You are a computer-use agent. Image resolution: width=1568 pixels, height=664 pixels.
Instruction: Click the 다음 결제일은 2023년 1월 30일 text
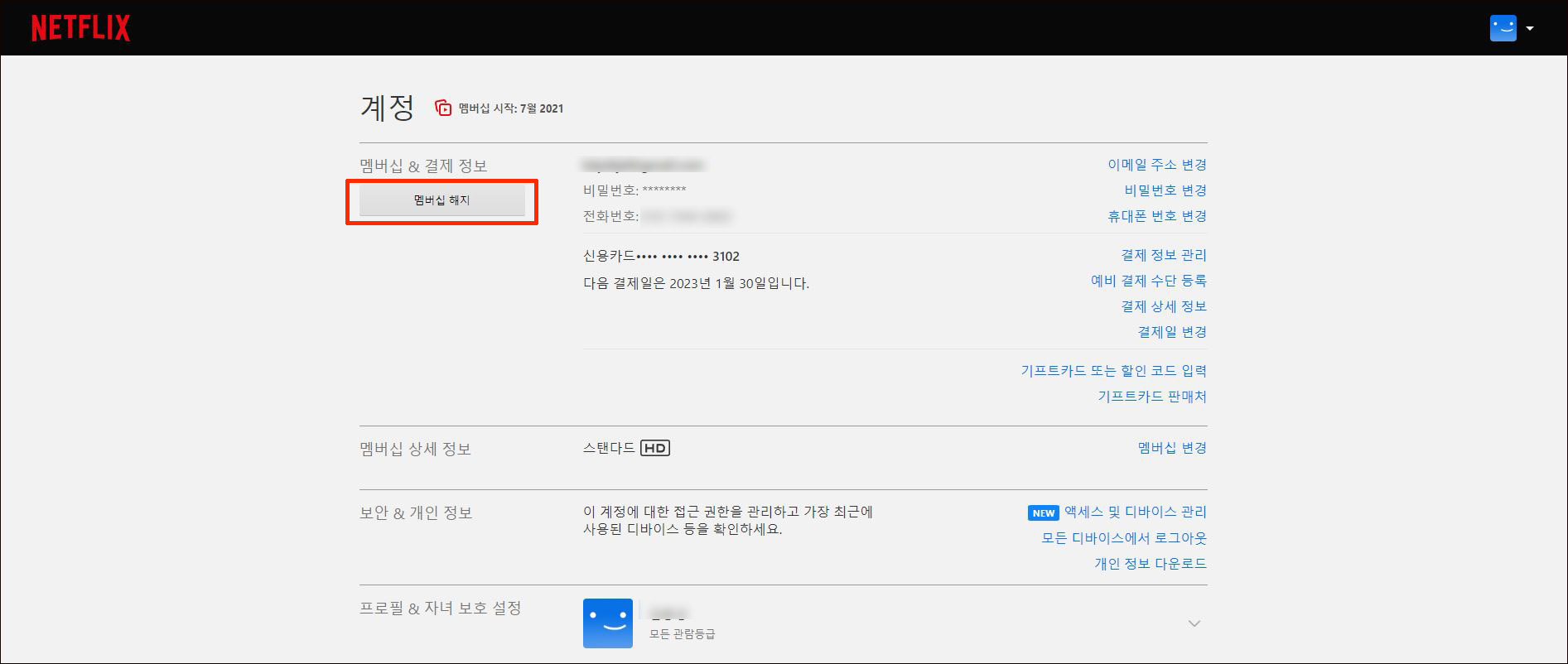pyautogui.click(x=696, y=283)
